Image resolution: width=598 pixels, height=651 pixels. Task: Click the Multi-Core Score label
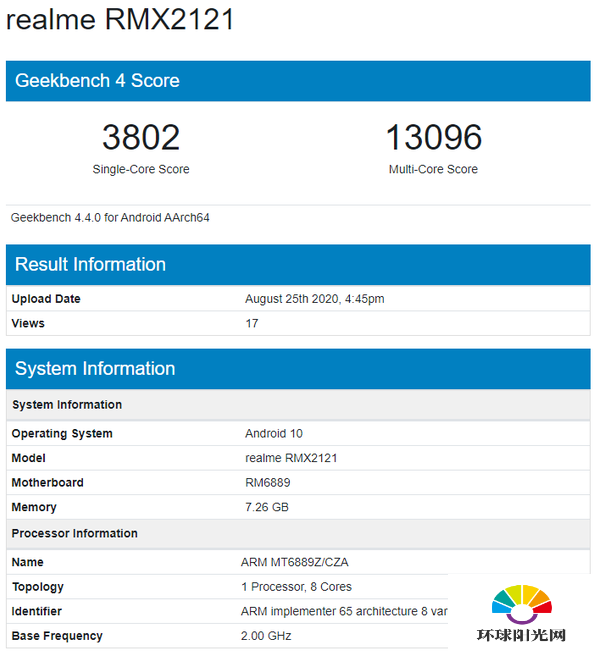point(433,169)
